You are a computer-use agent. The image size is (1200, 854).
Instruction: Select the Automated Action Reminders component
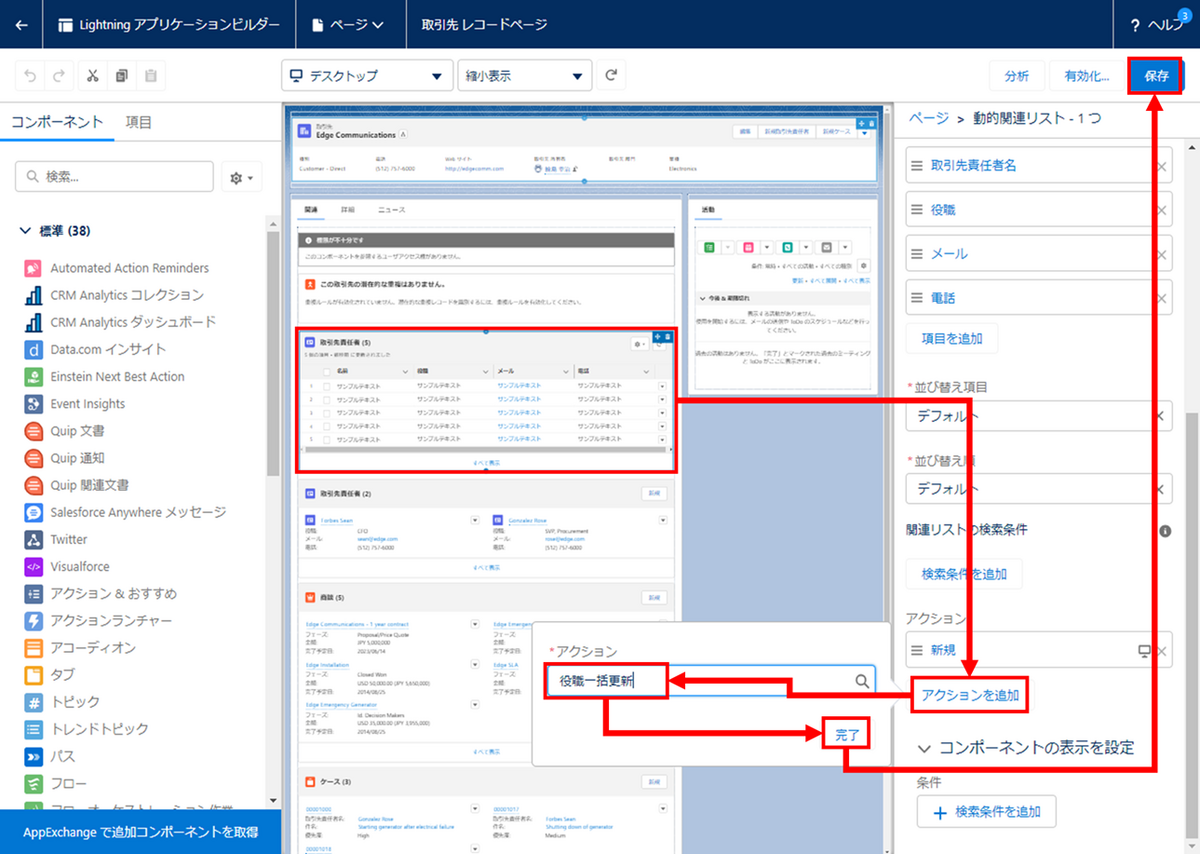click(130, 268)
